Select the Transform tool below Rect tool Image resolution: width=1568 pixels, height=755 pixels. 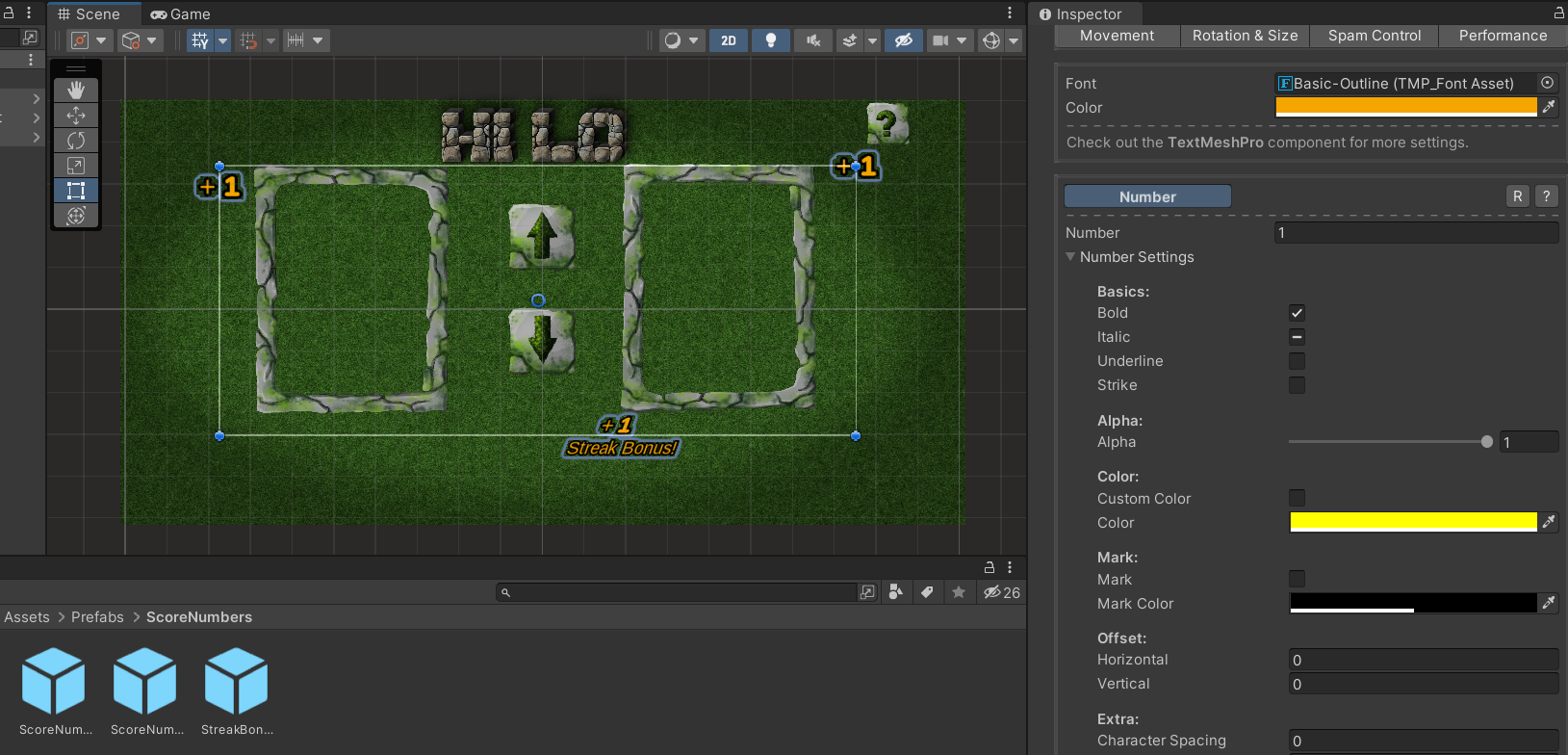(76, 216)
